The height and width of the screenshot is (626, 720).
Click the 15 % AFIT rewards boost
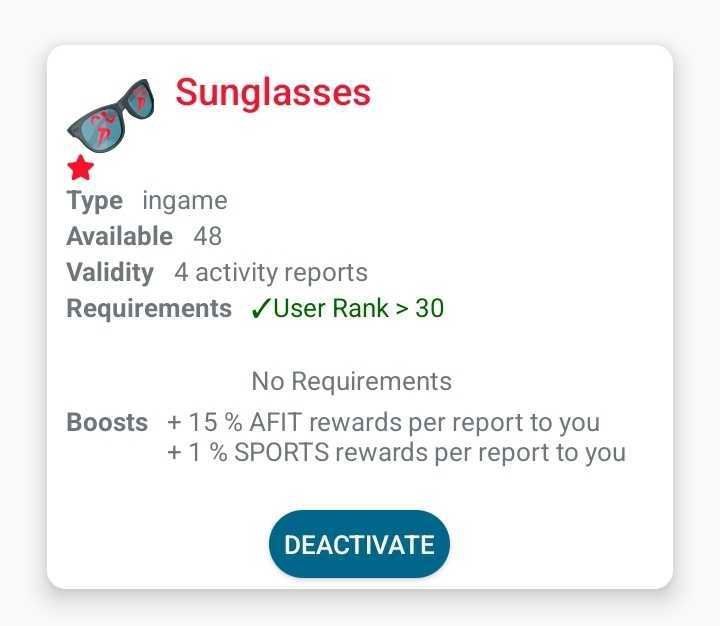pyautogui.click(x=384, y=423)
